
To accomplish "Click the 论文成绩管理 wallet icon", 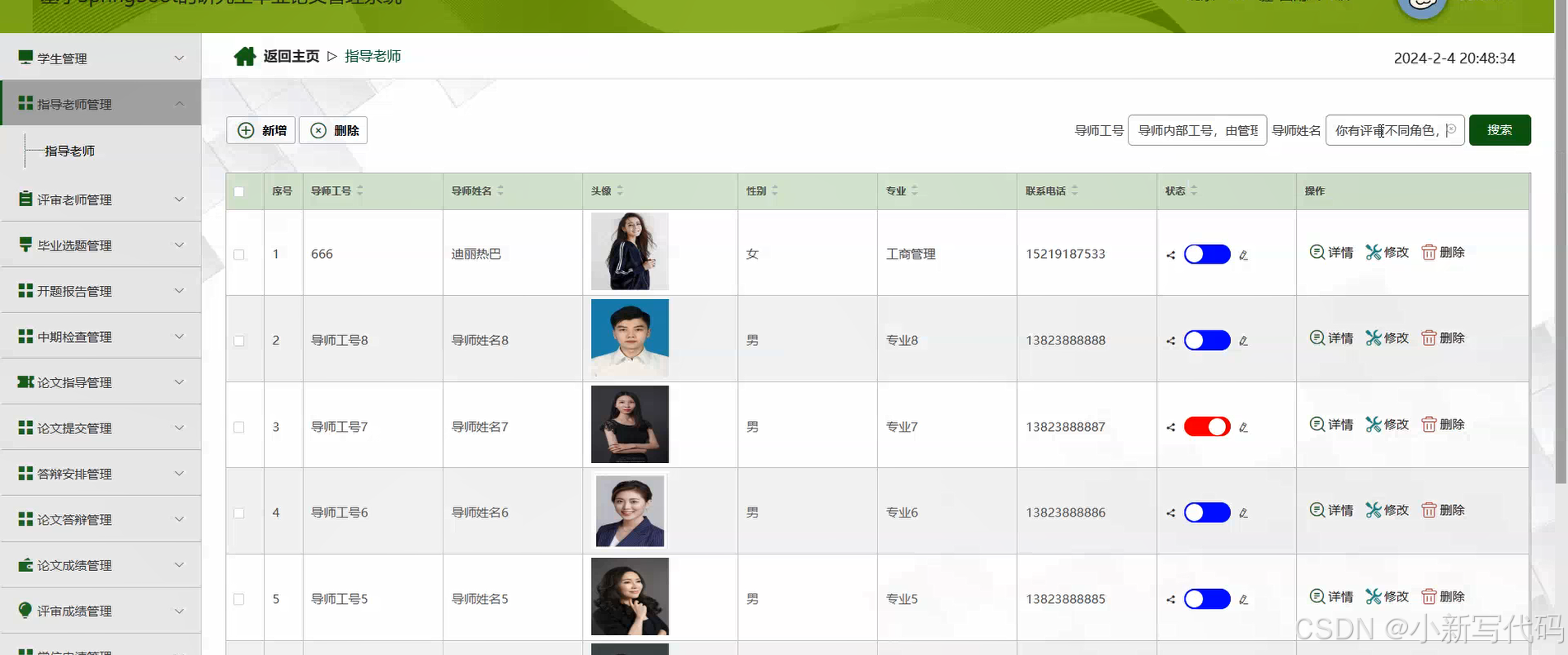I will (x=26, y=564).
